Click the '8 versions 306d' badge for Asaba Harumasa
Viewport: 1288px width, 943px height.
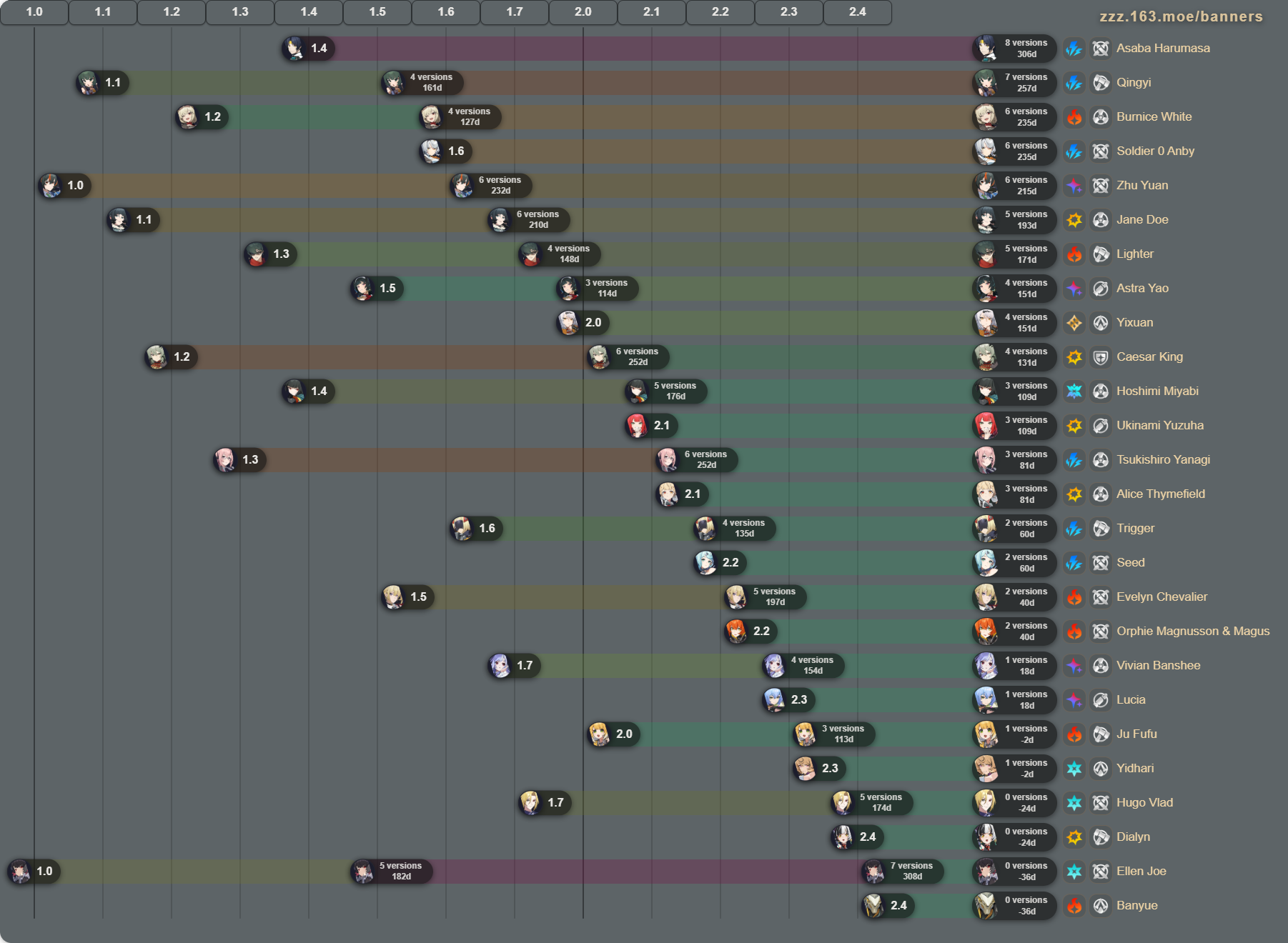1014,49
